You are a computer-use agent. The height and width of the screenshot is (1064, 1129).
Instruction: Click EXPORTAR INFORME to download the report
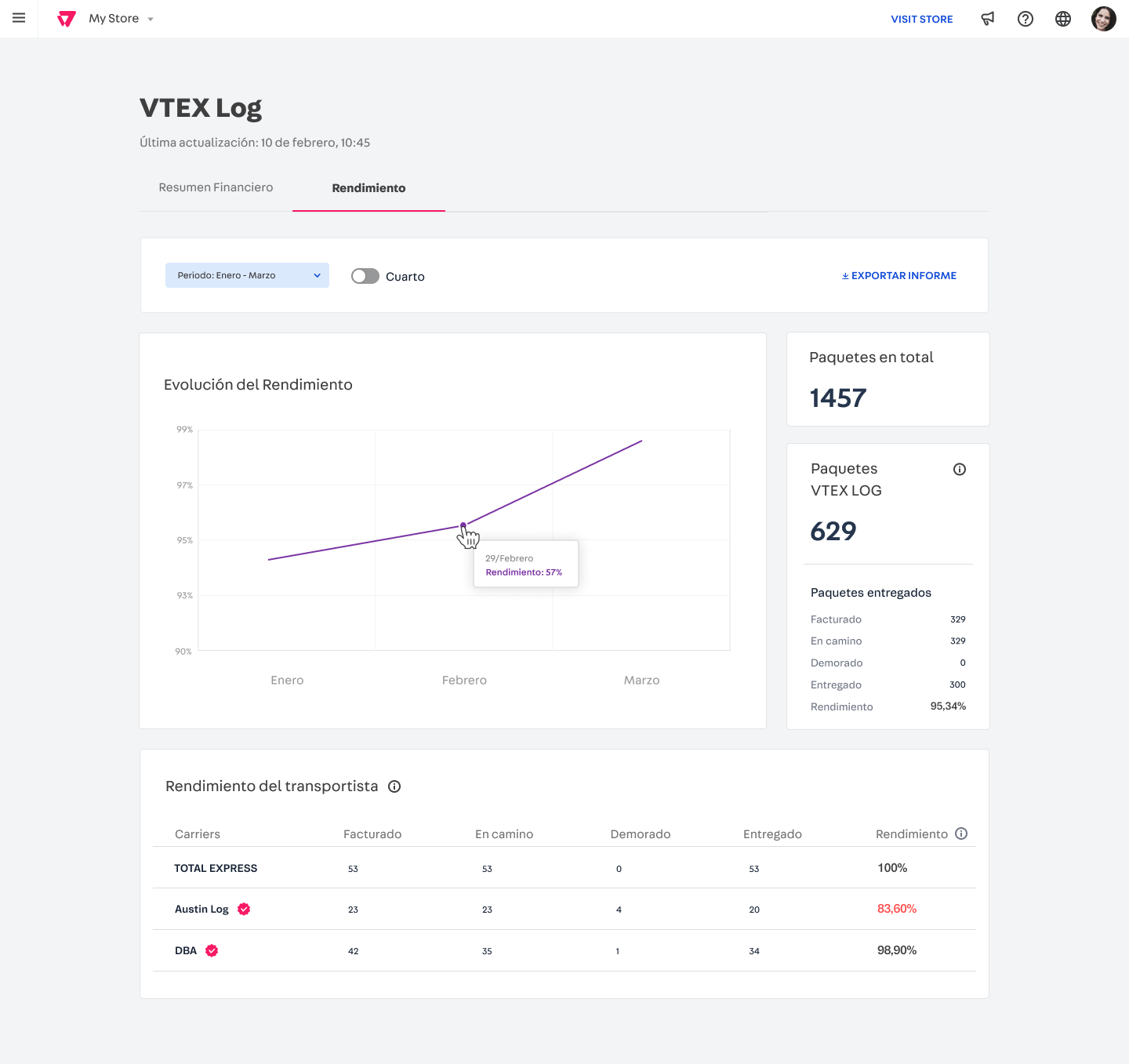coord(898,275)
